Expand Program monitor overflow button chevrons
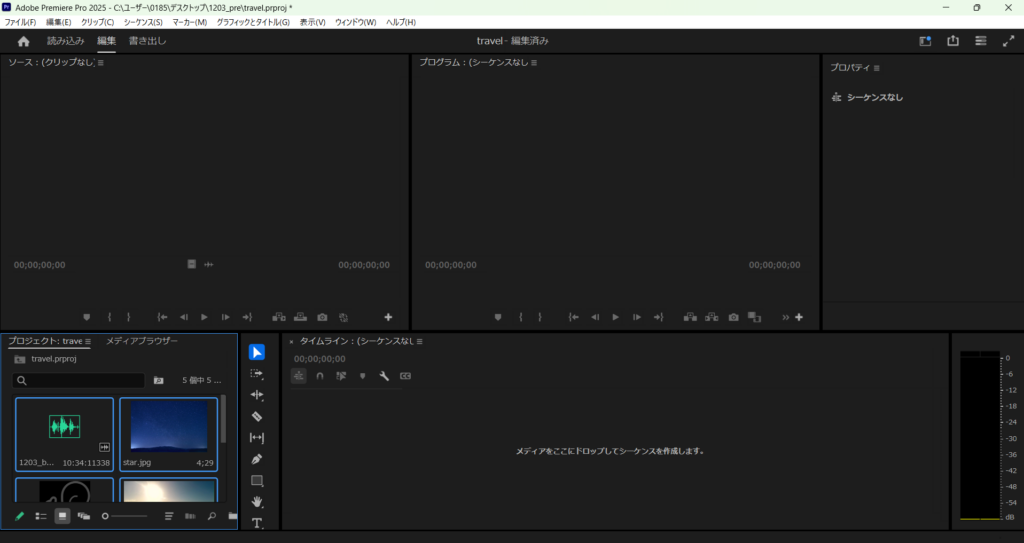The height and width of the screenshot is (543, 1024). 785,317
